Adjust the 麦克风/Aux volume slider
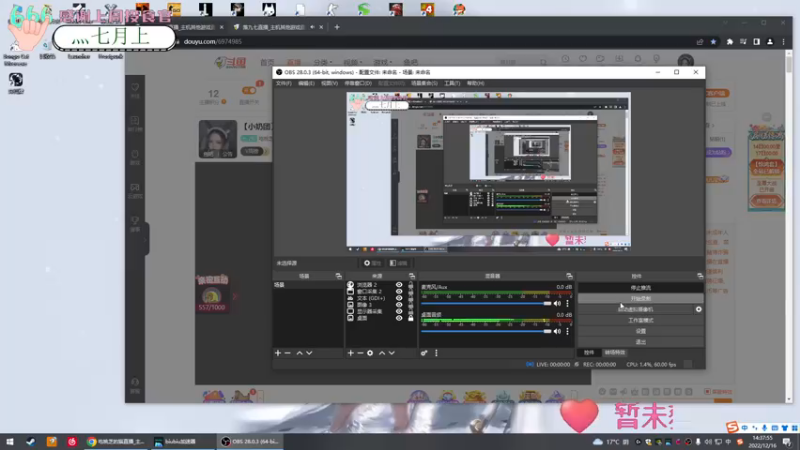This screenshot has width=800, height=450. pyautogui.click(x=486, y=304)
